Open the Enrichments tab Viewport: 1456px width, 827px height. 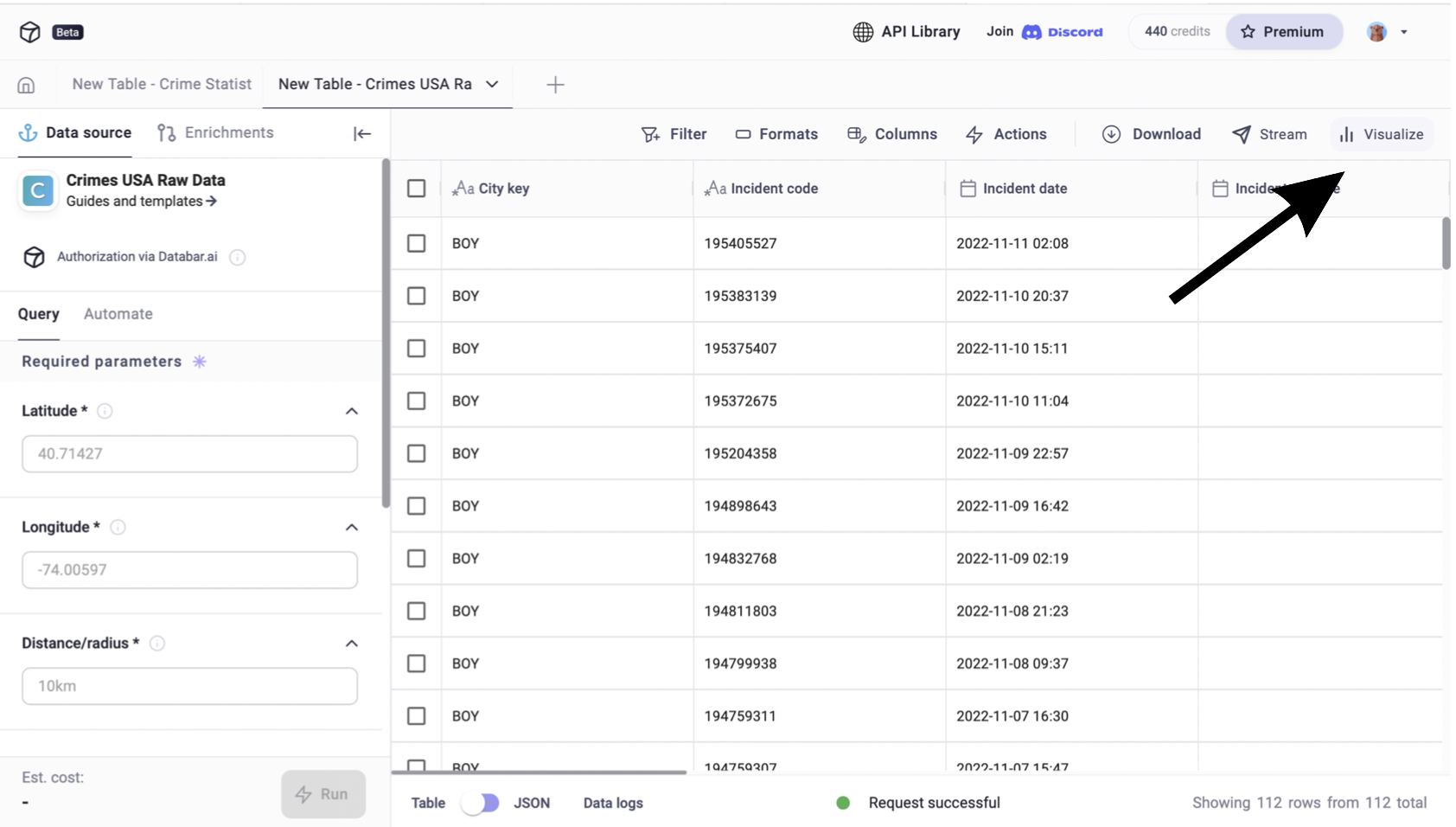coord(215,132)
